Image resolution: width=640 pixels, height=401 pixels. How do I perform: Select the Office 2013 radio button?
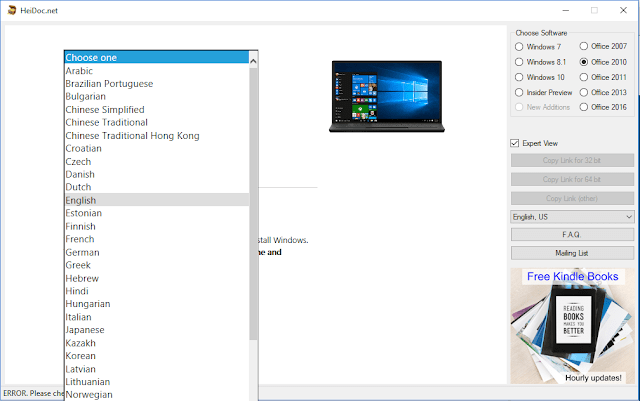click(x=584, y=92)
